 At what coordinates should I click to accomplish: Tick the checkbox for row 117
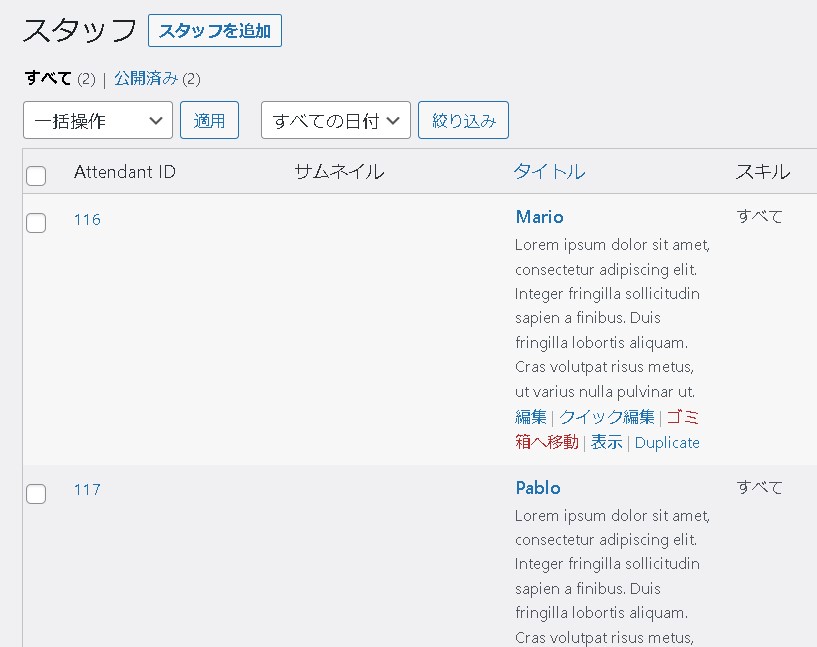coord(36,493)
